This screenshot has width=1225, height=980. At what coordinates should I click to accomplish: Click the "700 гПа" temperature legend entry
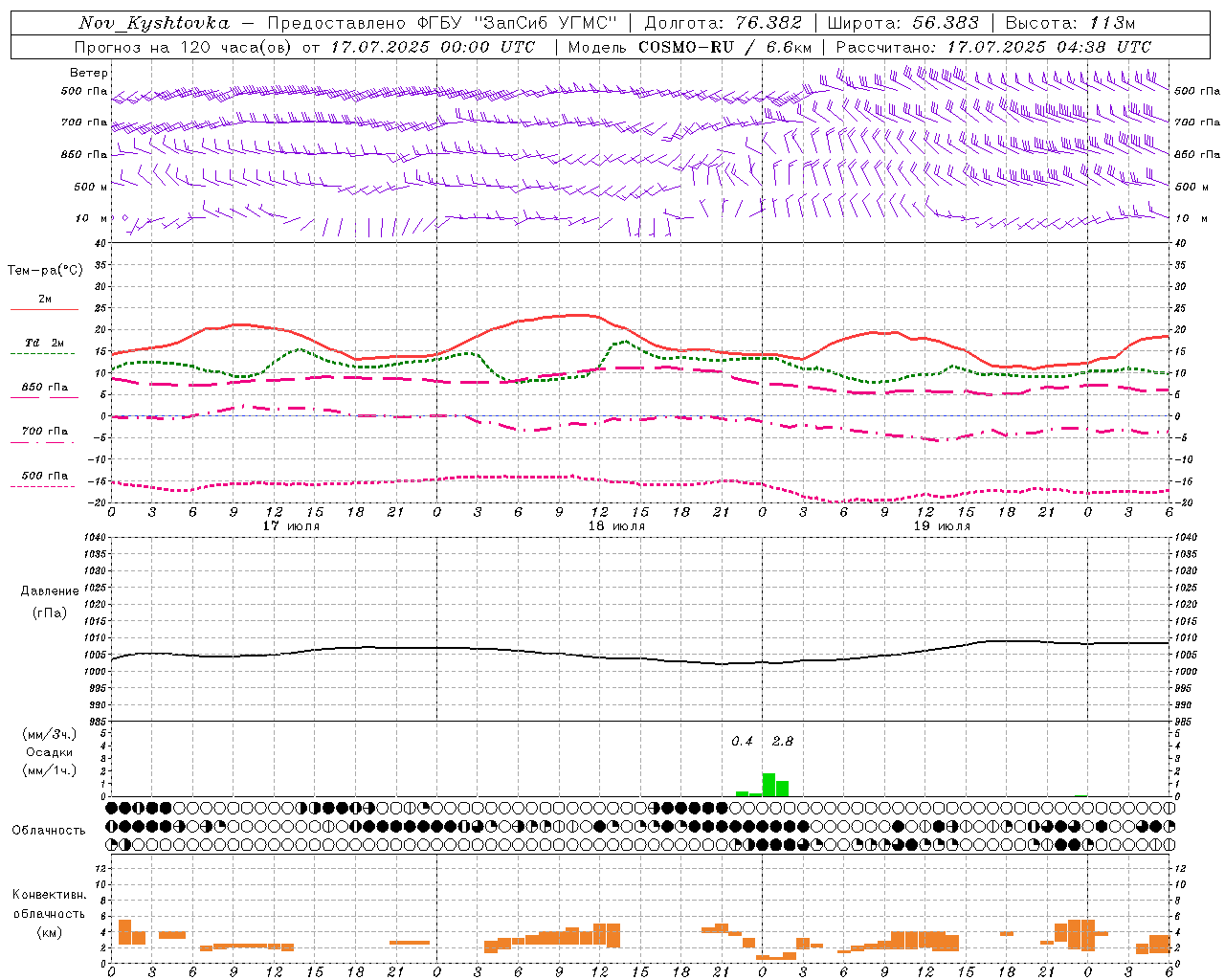tap(45, 431)
